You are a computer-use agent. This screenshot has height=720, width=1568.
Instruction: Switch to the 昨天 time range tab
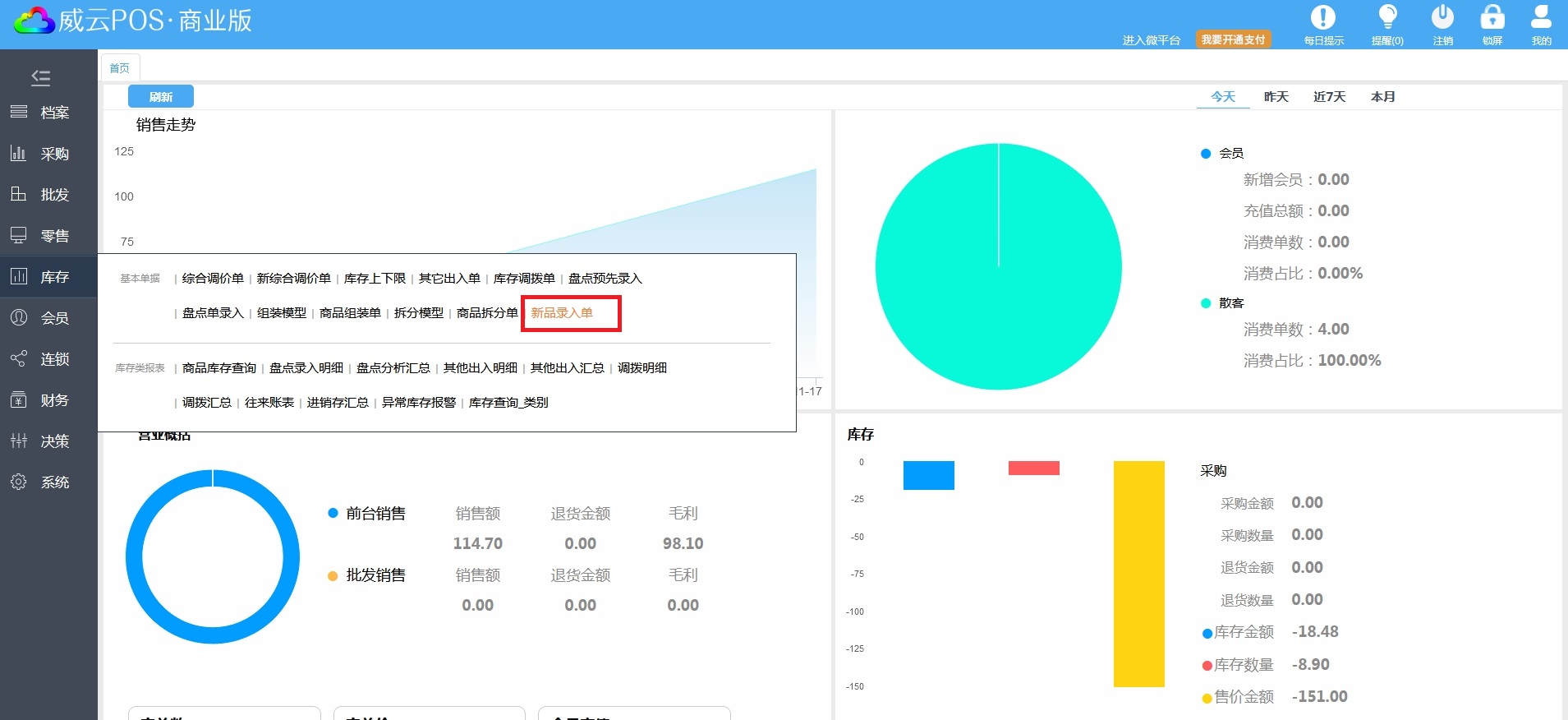pyautogui.click(x=1276, y=97)
